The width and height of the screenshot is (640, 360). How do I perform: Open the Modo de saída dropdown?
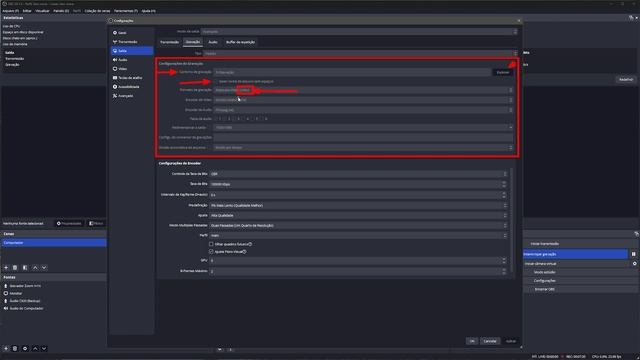tap(360, 31)
